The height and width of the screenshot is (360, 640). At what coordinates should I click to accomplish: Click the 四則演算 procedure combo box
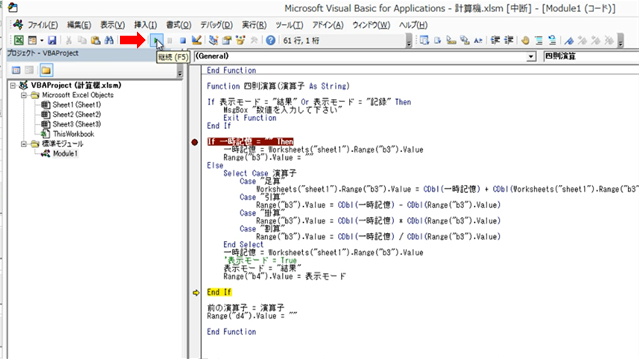591,56
